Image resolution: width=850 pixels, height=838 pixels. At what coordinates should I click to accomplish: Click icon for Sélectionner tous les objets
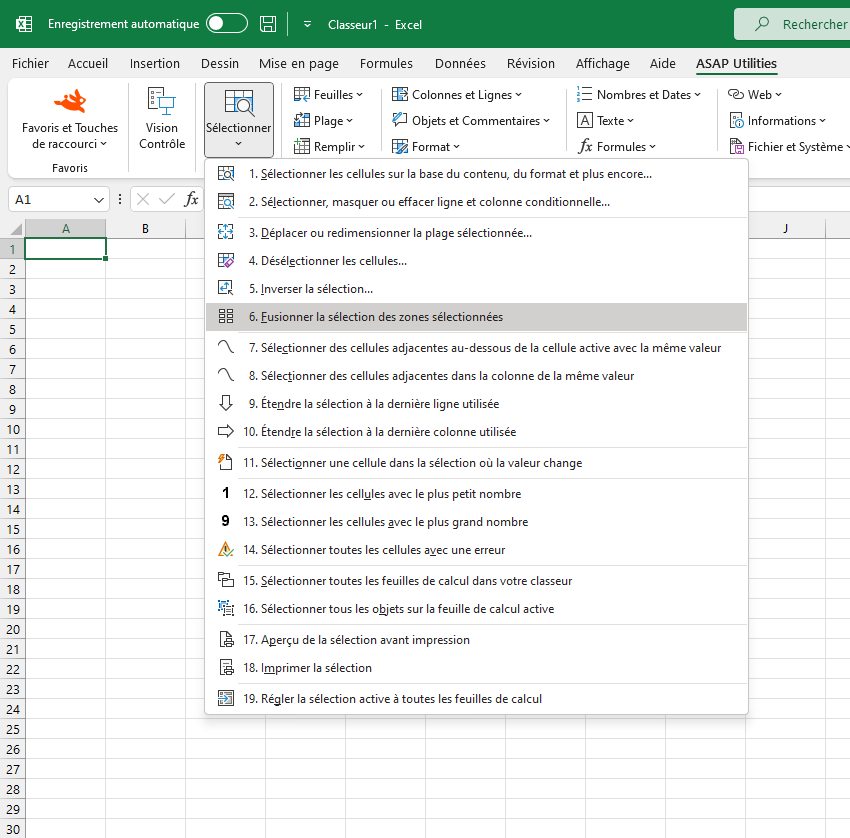226,608
